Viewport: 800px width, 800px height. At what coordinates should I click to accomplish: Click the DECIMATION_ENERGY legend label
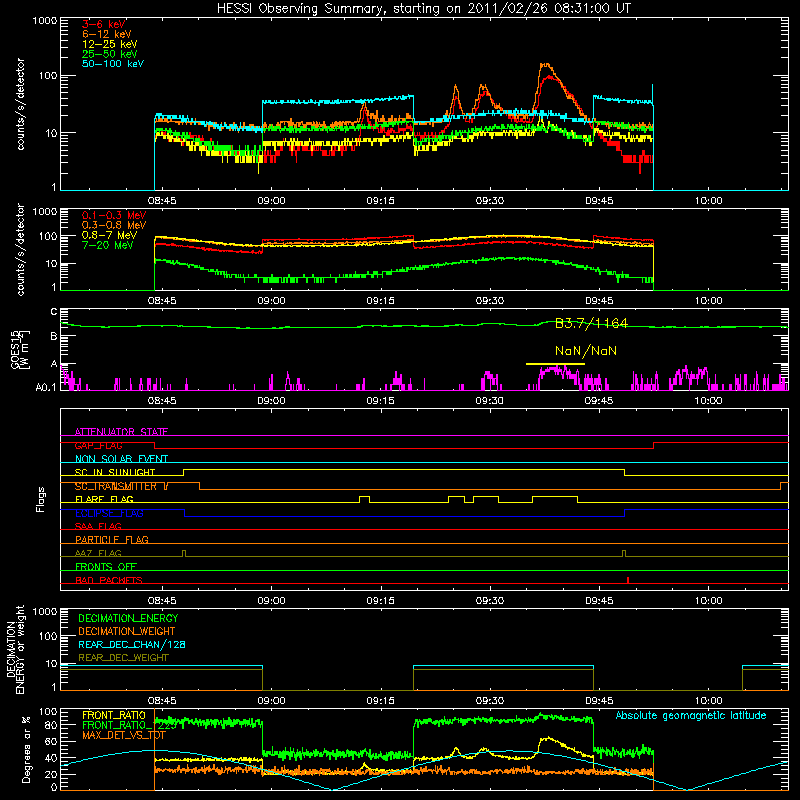point(128,618)
